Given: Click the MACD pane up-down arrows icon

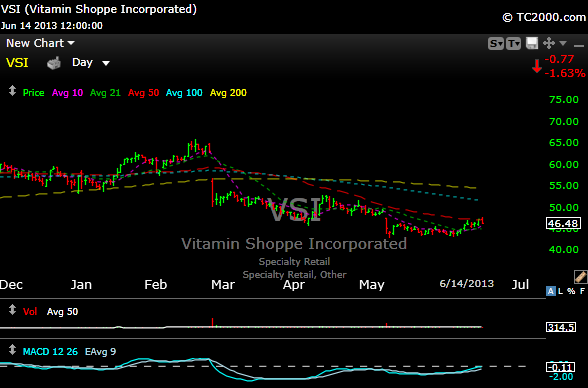Looking at the screenshot, I should point(12,350).
